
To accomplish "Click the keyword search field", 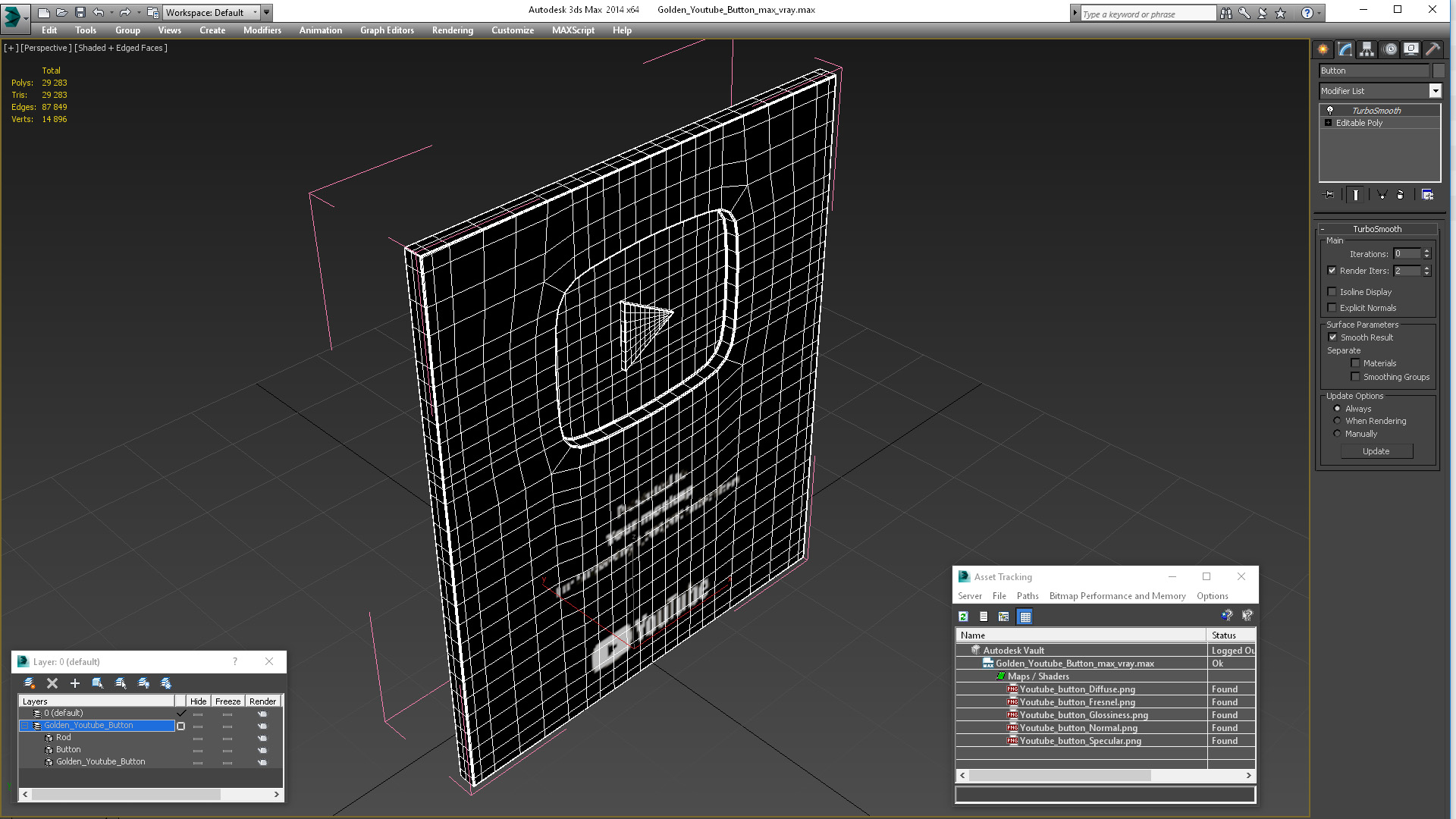I will pos(1147,14).
